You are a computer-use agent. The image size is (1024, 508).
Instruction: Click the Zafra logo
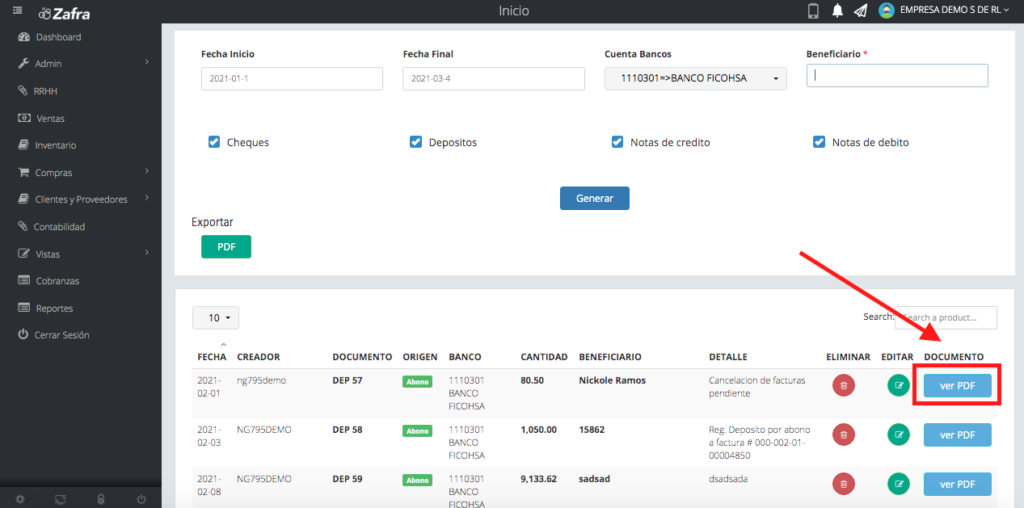pos(64,12)
